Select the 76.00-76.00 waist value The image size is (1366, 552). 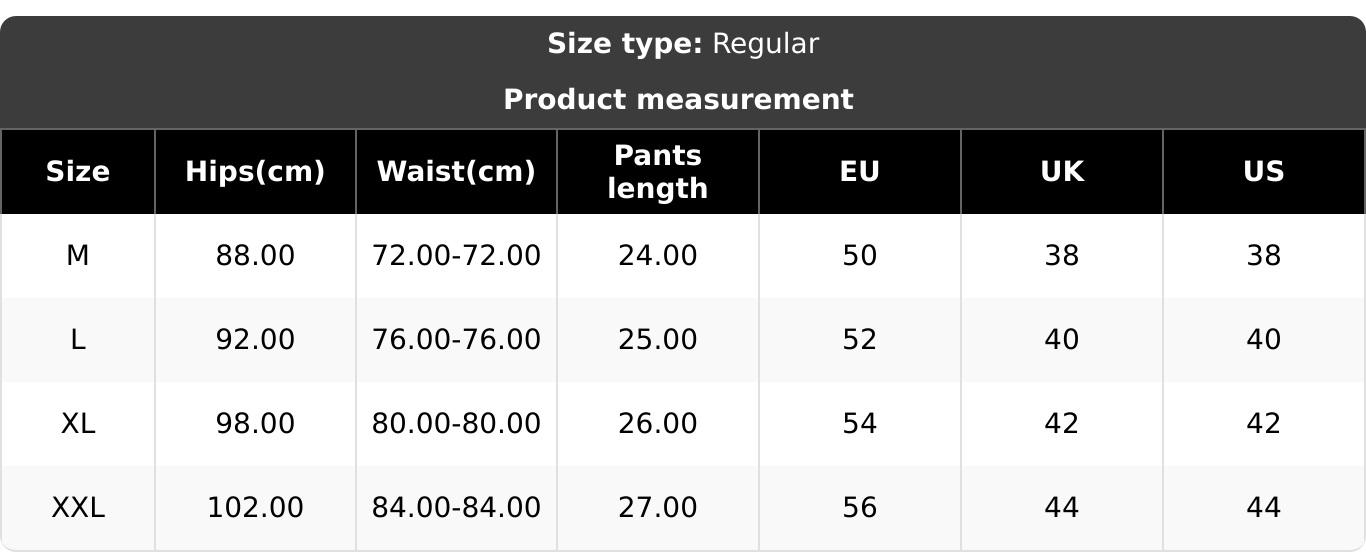coord(456,340)
